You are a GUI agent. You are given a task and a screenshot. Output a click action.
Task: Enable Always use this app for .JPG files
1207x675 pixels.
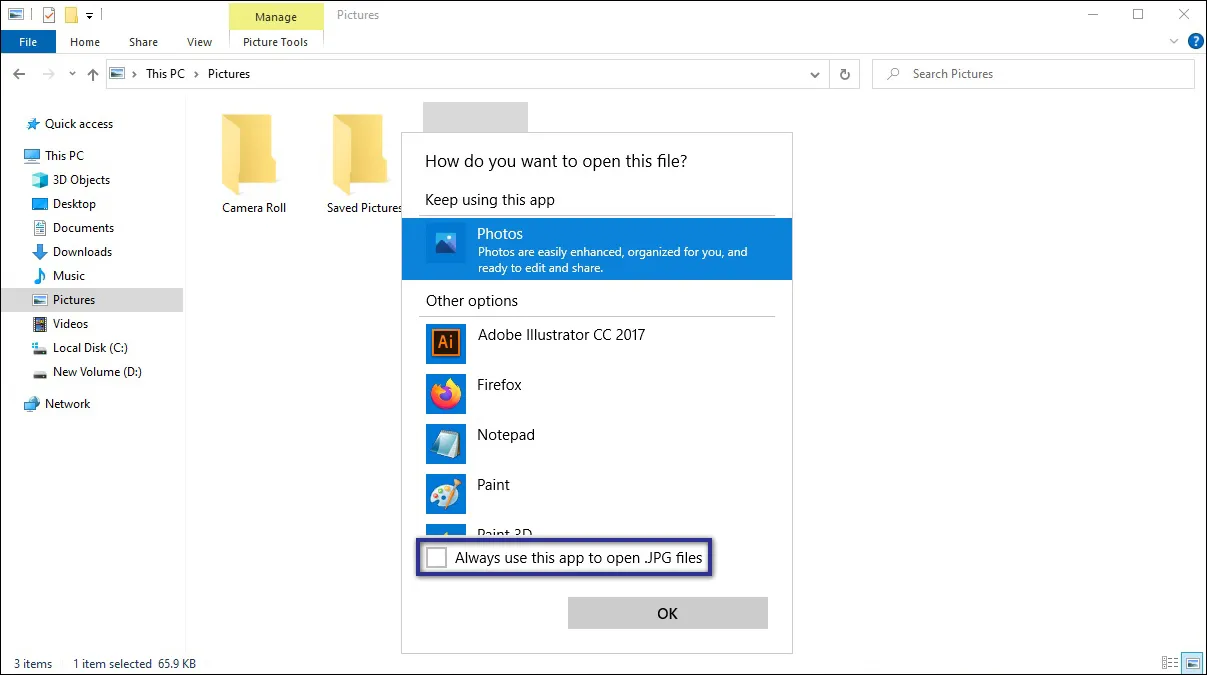pos(436,557)
